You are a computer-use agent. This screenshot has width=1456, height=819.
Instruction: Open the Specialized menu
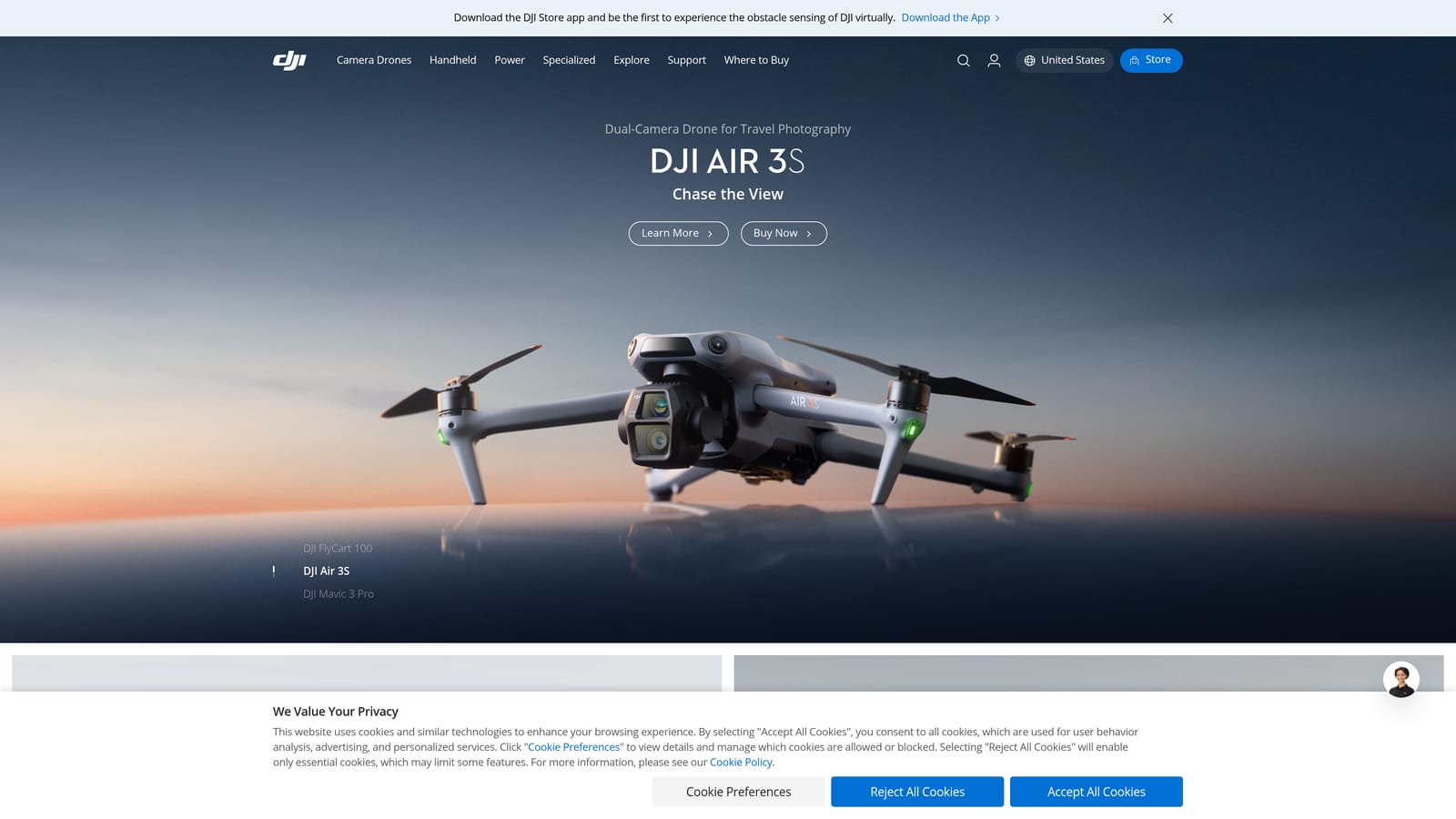(x=569, y=60)
